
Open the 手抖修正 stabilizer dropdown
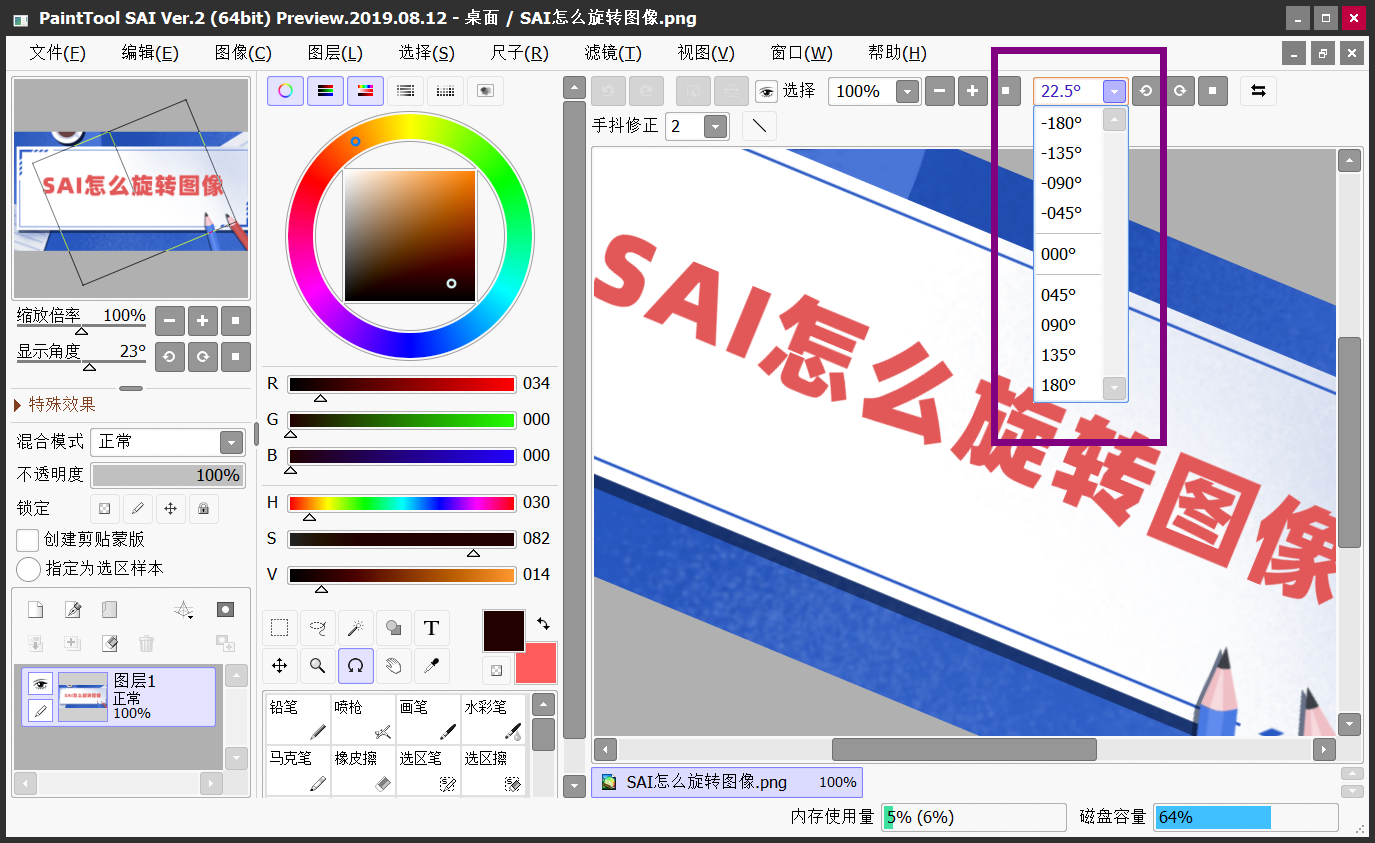point(715,127)
